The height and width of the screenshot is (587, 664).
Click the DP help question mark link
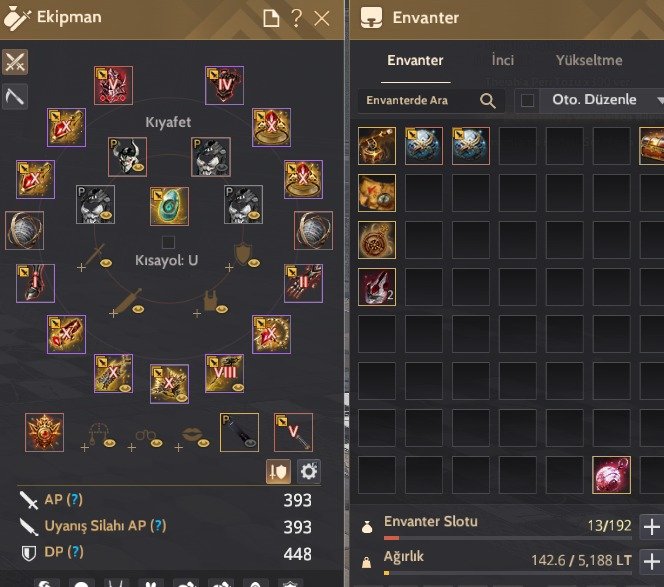[x=76, y=552]
